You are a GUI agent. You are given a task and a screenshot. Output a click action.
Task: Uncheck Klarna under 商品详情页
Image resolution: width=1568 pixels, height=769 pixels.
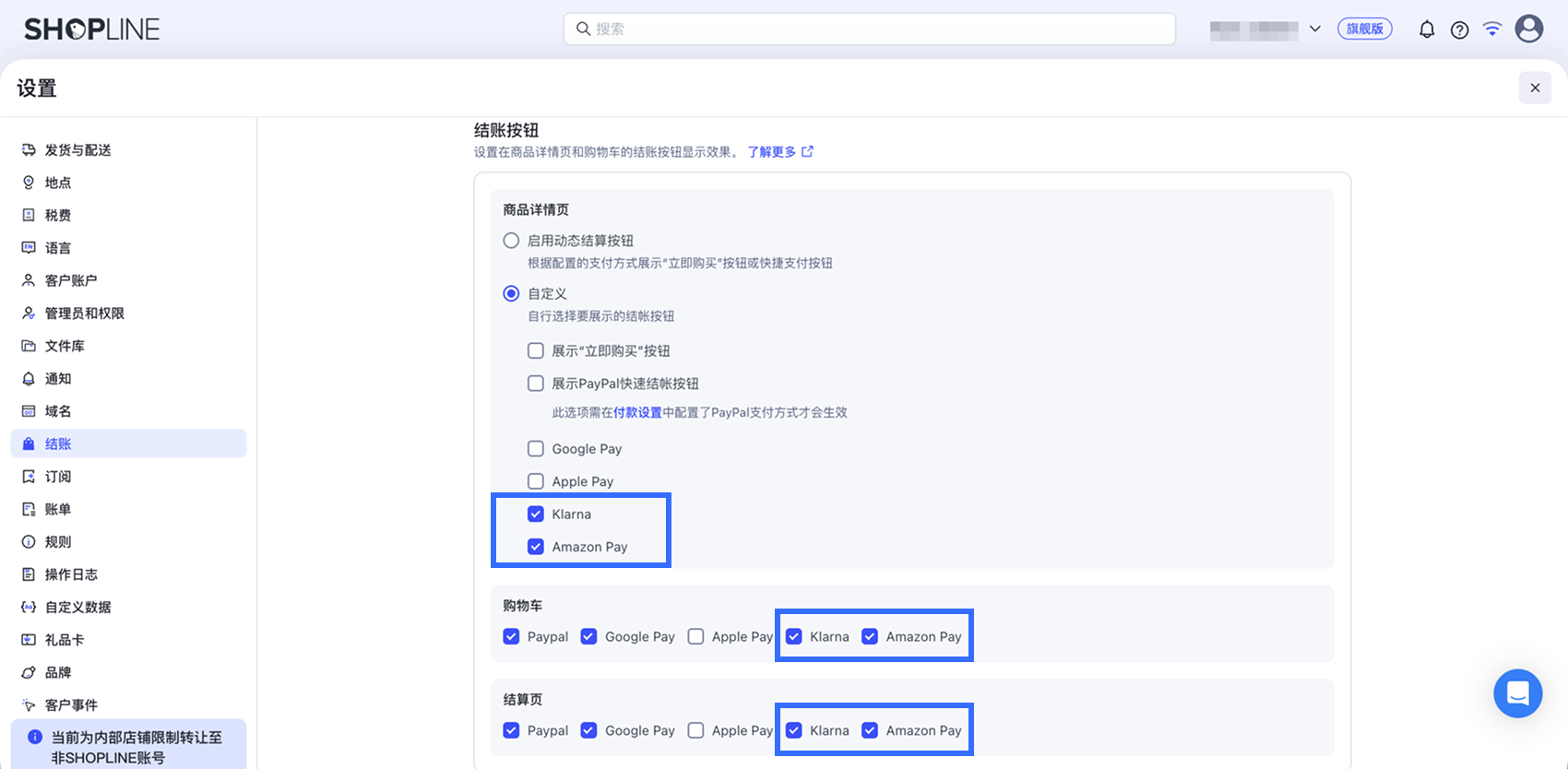click(x=536, y=514)
